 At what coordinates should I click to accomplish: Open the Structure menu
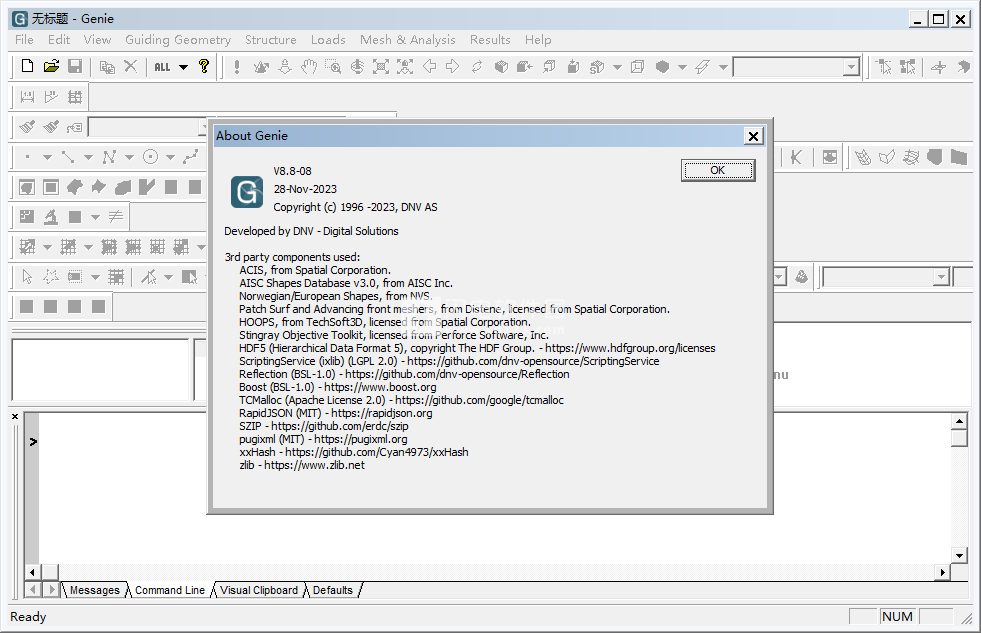pyautogui.click(x=270, y=39)
